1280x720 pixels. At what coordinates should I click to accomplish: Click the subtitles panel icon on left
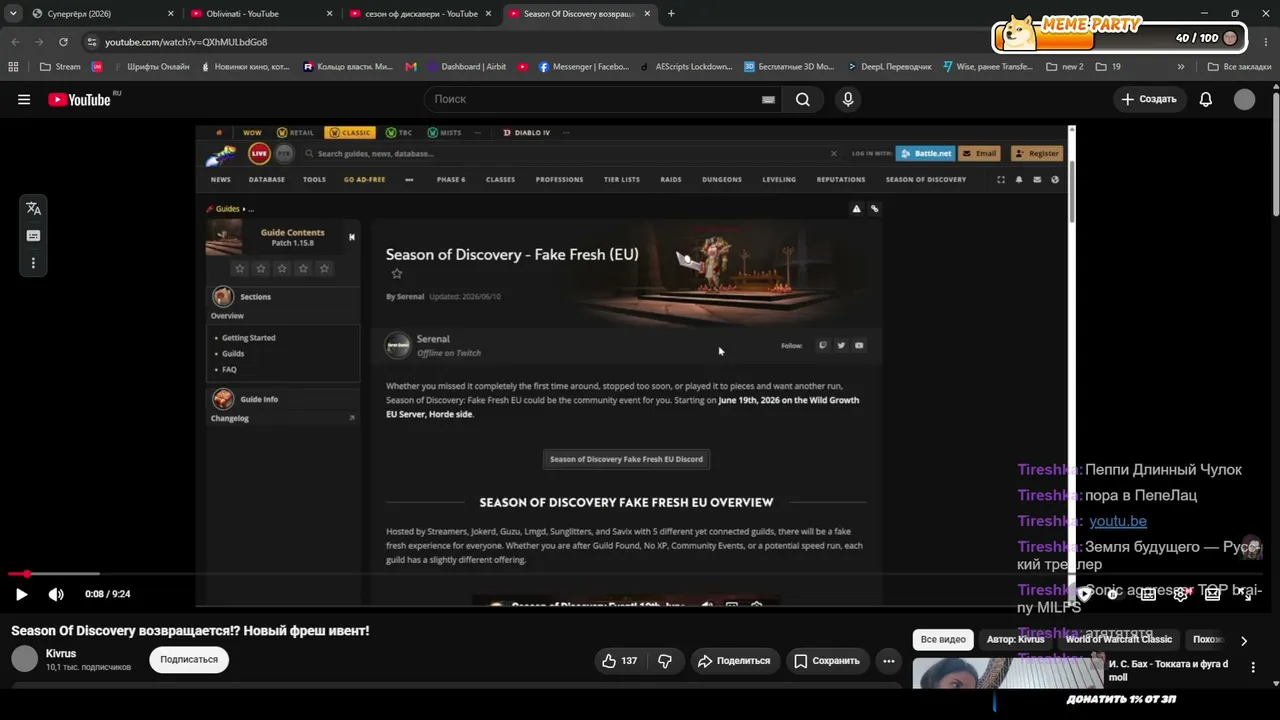[33, 236]
